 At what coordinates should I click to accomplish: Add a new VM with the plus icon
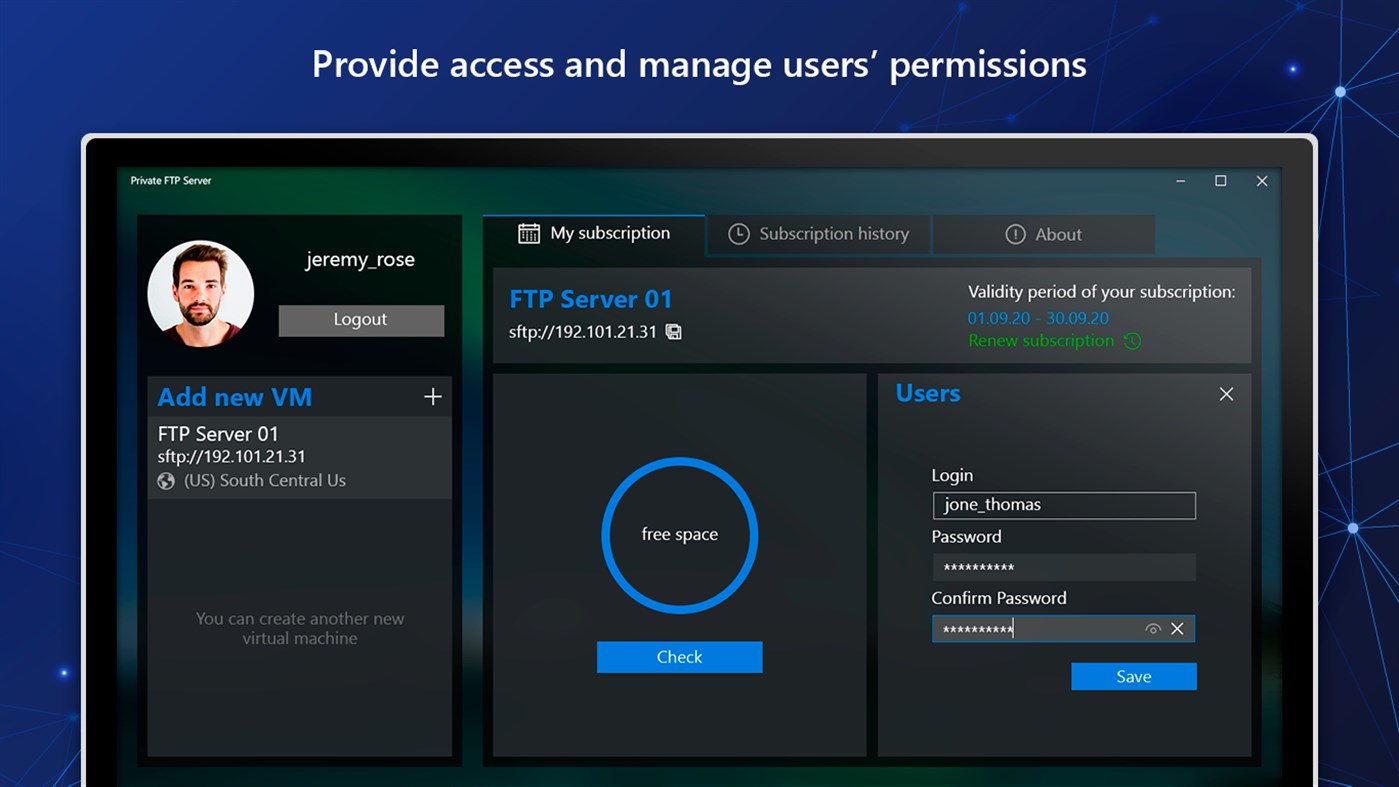432,396
